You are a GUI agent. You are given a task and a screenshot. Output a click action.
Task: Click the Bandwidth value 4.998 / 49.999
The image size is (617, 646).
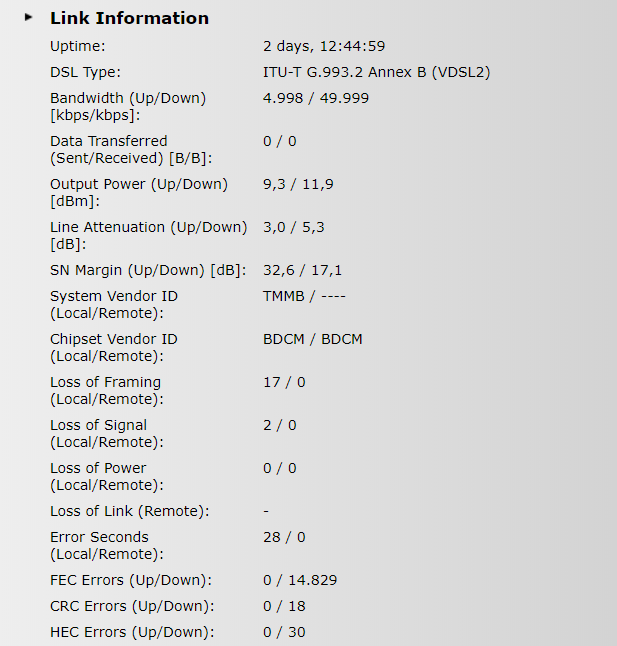coord(316,98)
